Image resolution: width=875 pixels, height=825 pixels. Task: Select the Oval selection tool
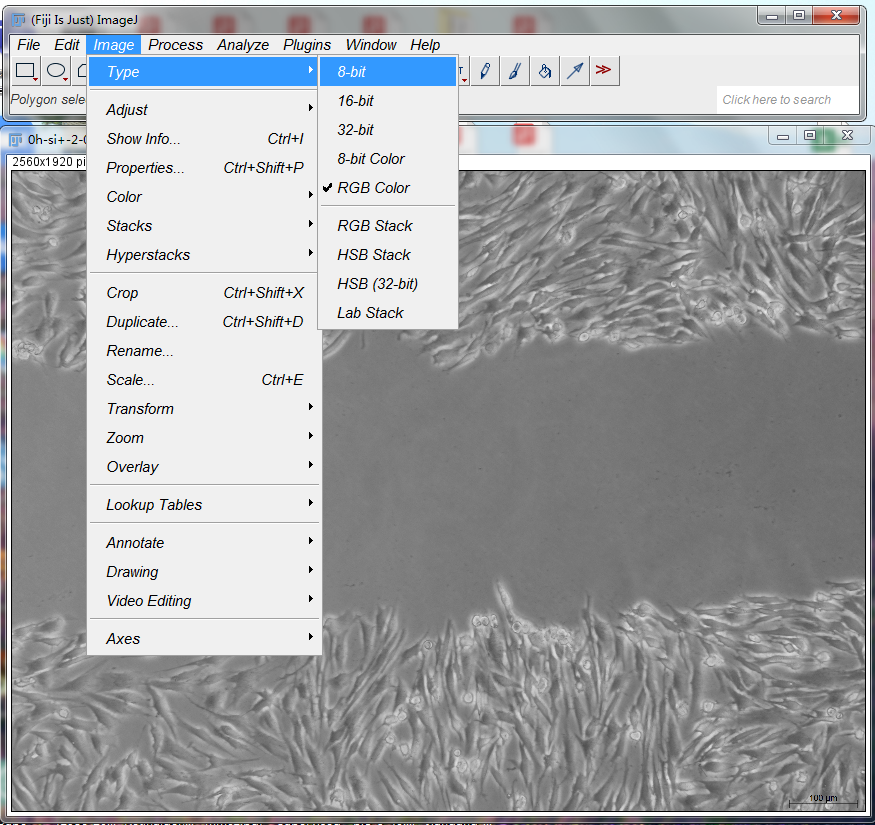point(56,71)
